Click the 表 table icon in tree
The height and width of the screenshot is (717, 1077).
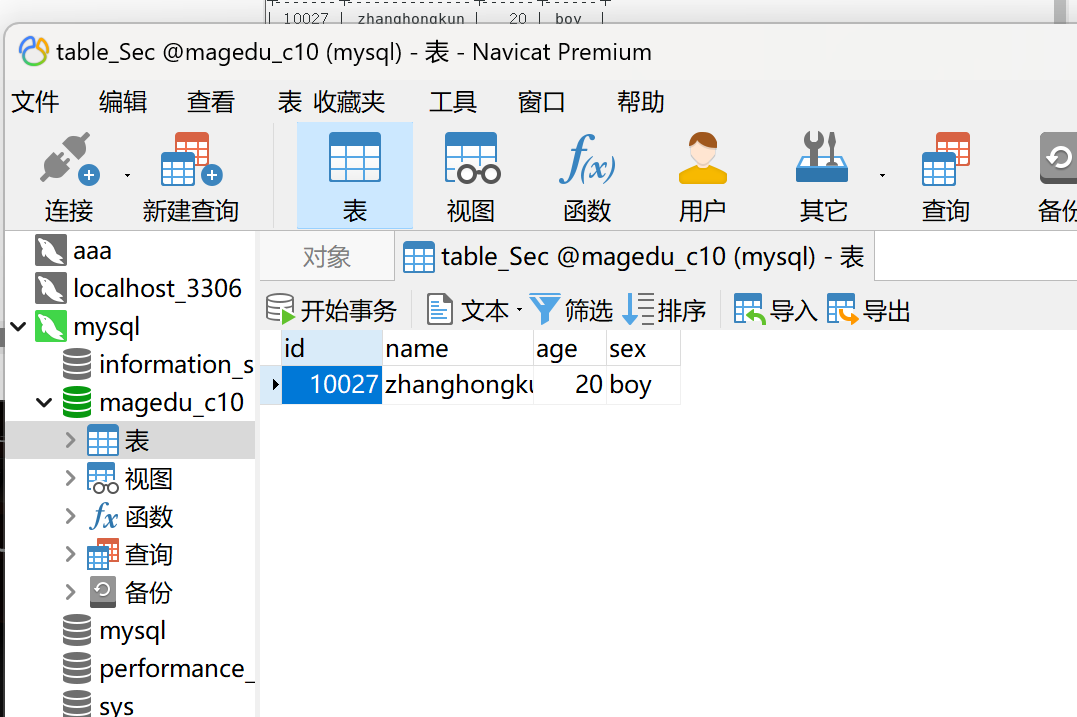coord(103,440)
